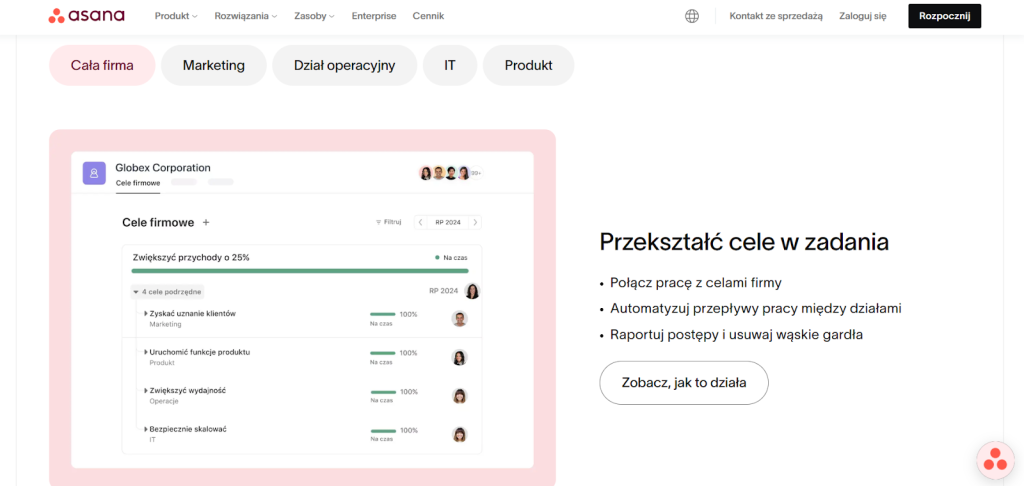Expand the Bezpiecznie skalować goal

pyautogui.click(x=146, y=429)
